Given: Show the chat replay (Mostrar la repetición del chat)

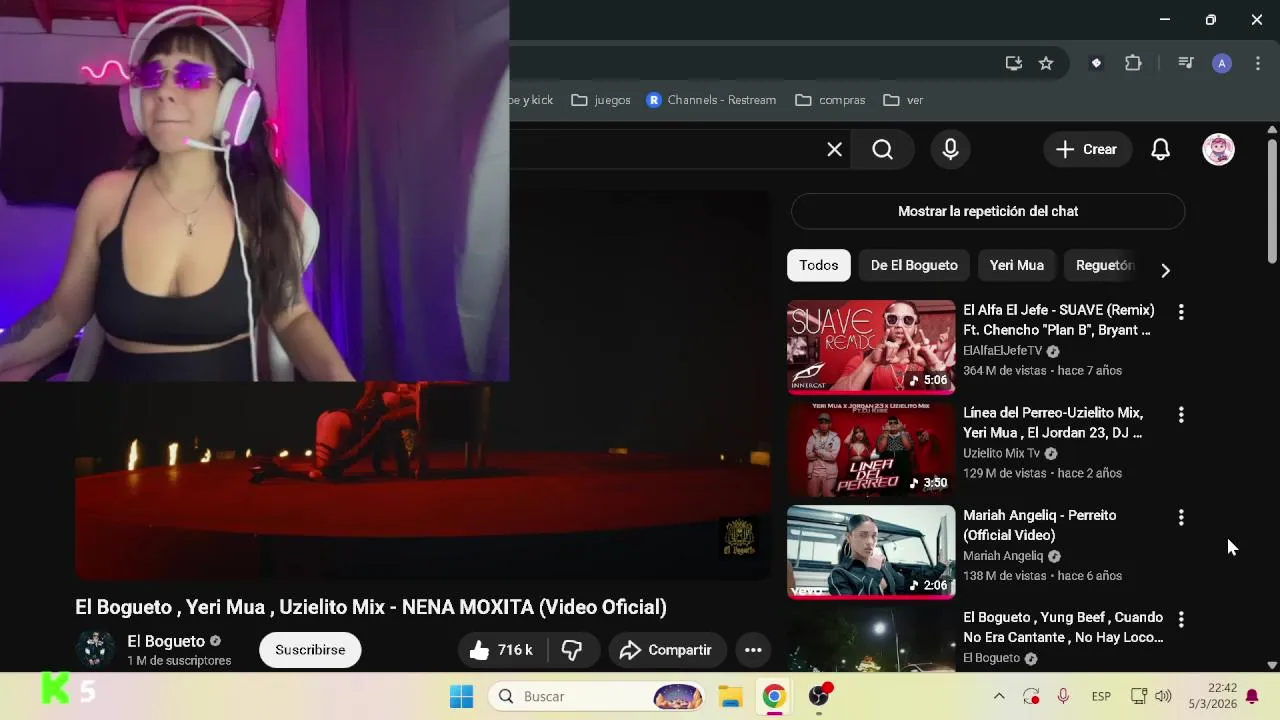Looking at the screenshot, I should pyautogui.click(x=988, y=211).
